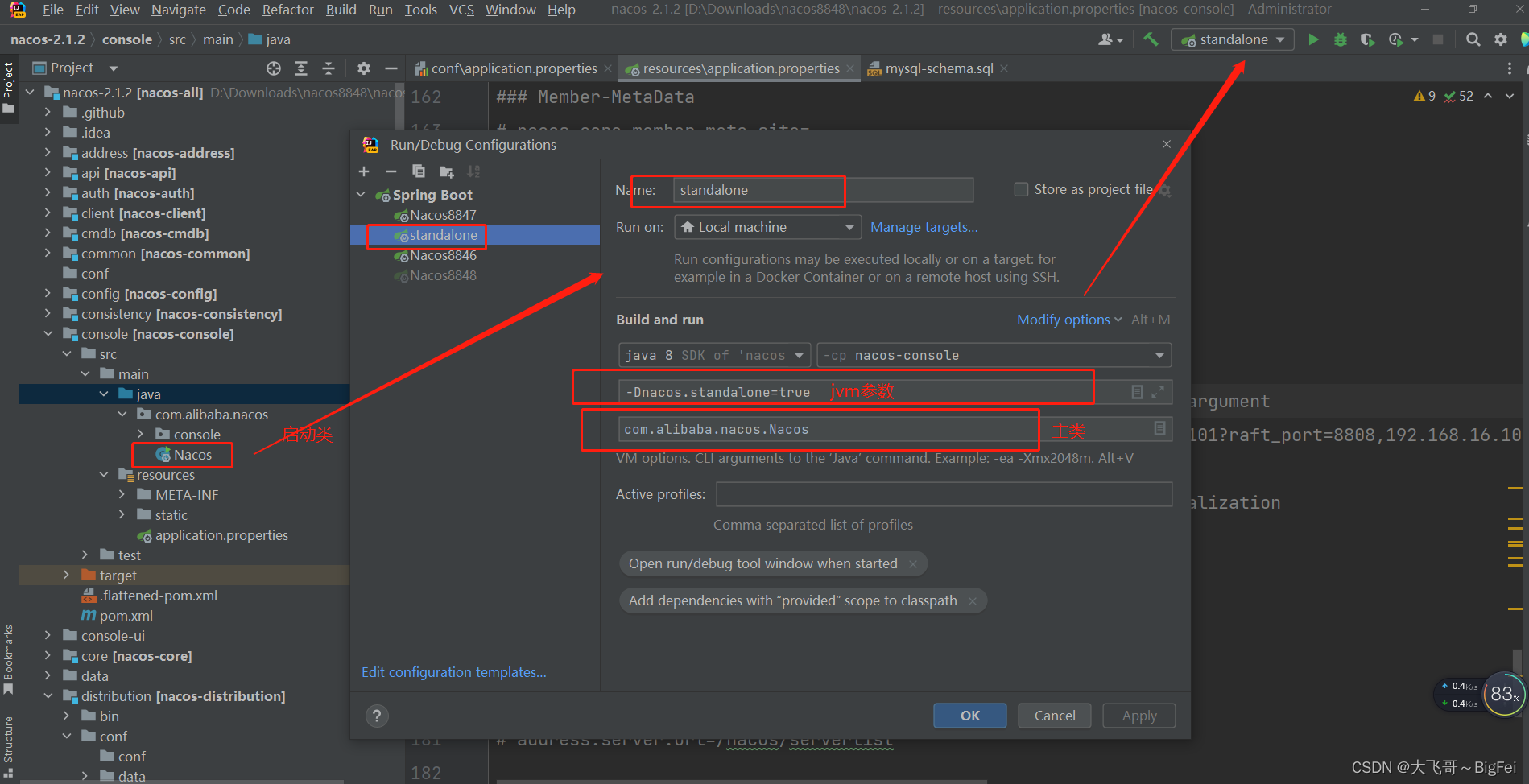The height and width of the screenshot is (784, 1529).
Task: Click the Active profiles input field
Action: click(944, 494)
